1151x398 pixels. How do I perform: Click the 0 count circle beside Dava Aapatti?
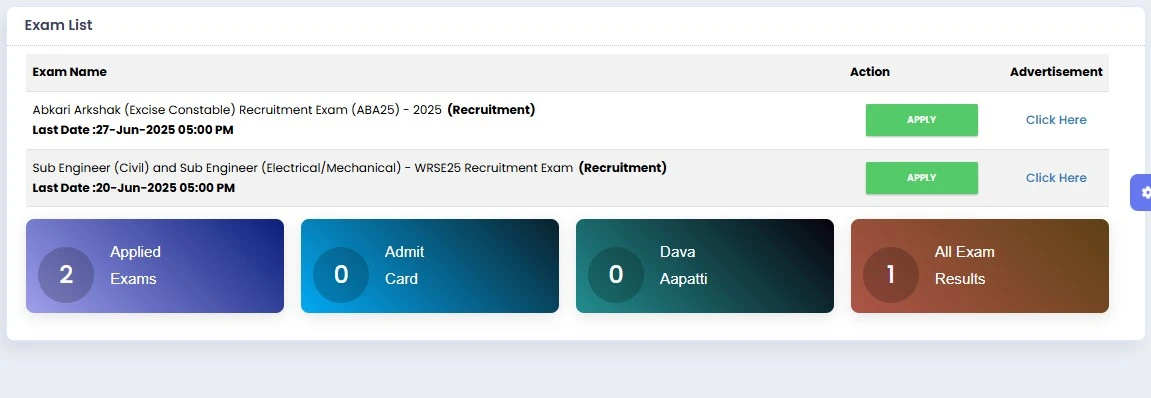616,275
